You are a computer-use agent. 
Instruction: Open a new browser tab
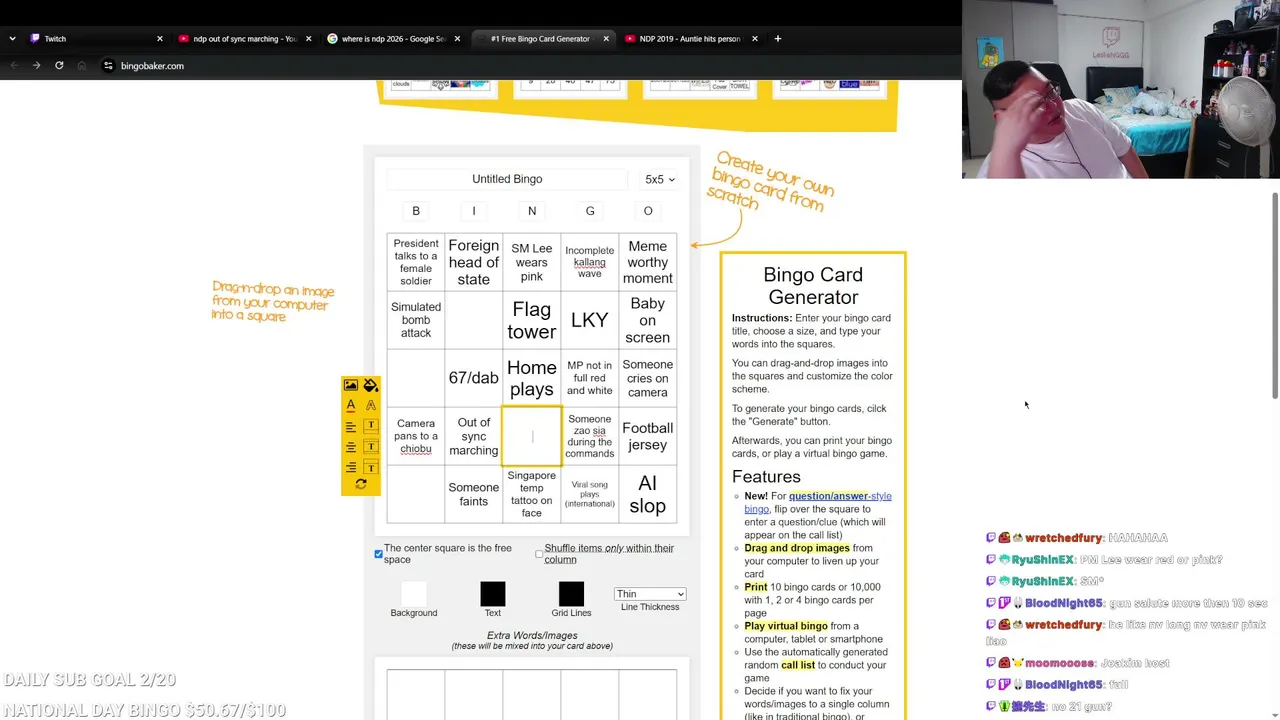pos(778,39)
